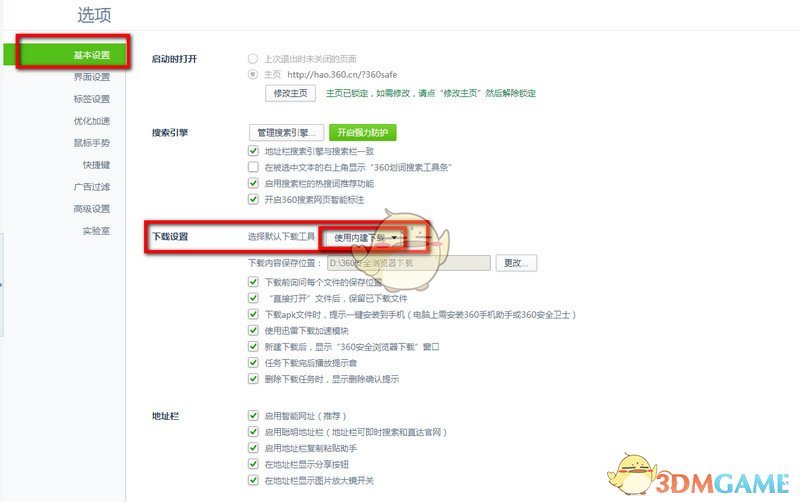Switch to 界面设置 in sidebar
This screenshot has width=800, height=502.
coord(92,77)
